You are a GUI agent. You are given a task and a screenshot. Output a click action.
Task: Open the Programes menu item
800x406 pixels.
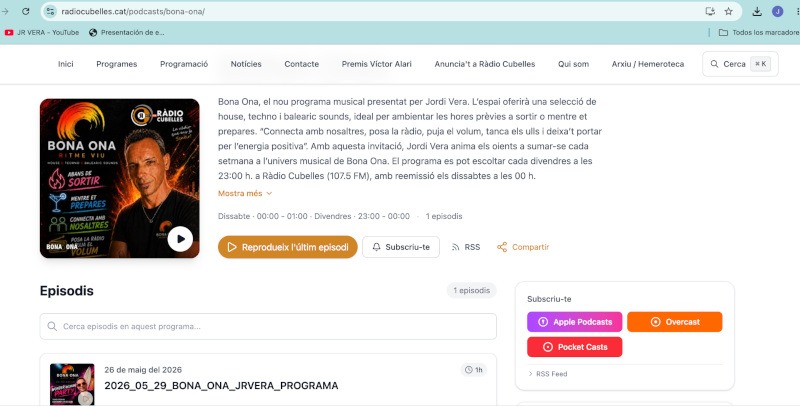117,64
